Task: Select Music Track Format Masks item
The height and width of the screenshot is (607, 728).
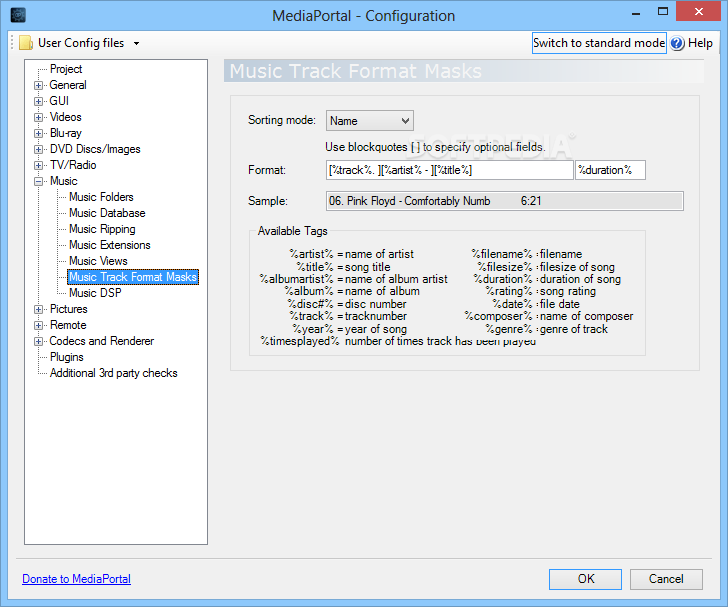Action: (x=133, y=277)
